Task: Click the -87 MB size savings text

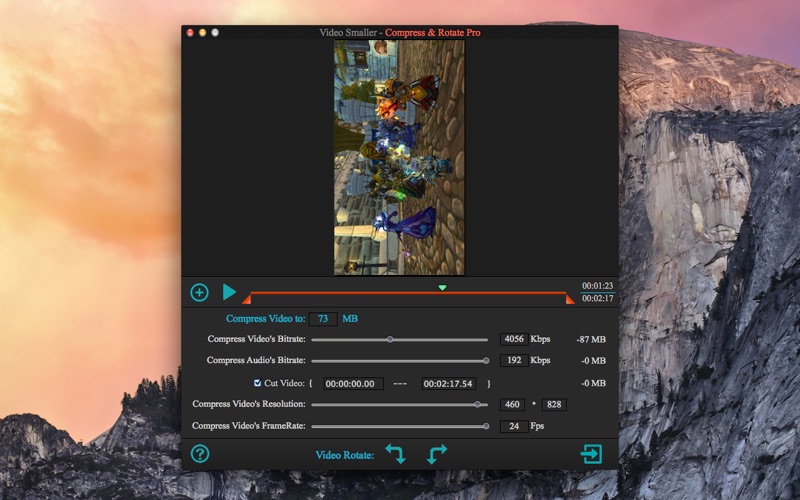Action: tap(591, 339)
